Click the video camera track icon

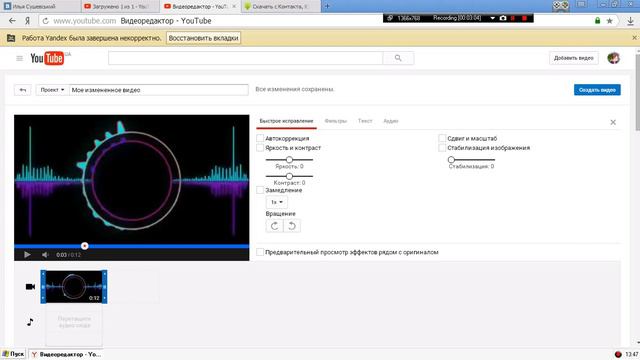coord(30,287)
